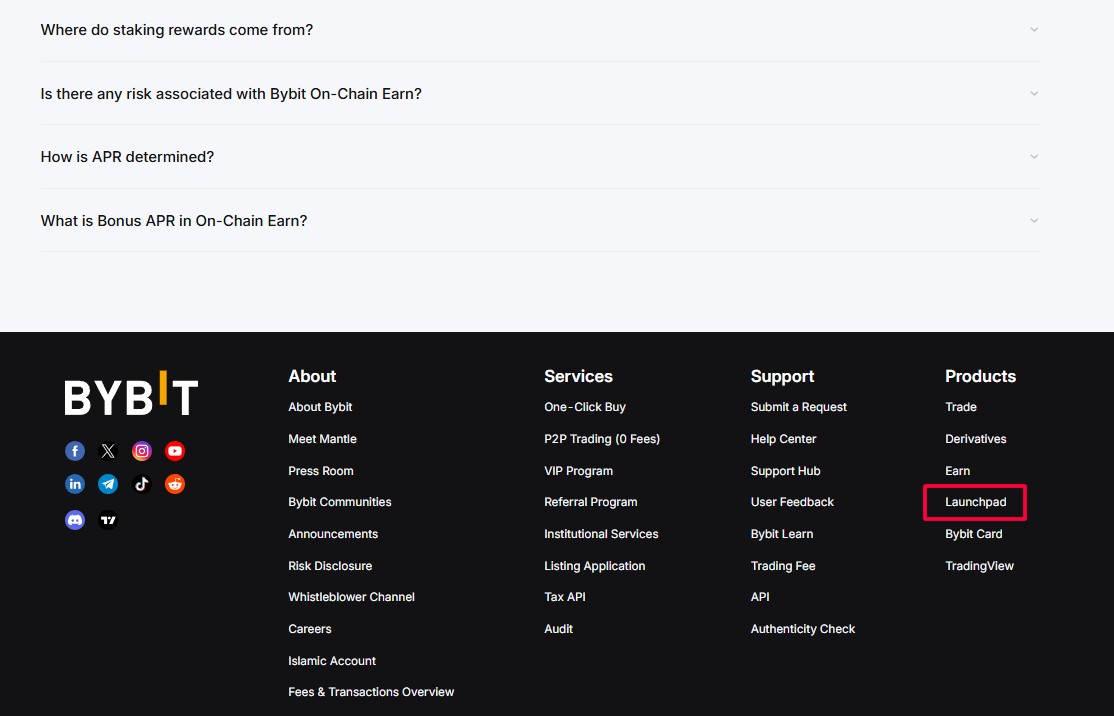Viewport: 1114px width, 716px height.
Task: Open the Telegram social icon
Action: point(108,484)
